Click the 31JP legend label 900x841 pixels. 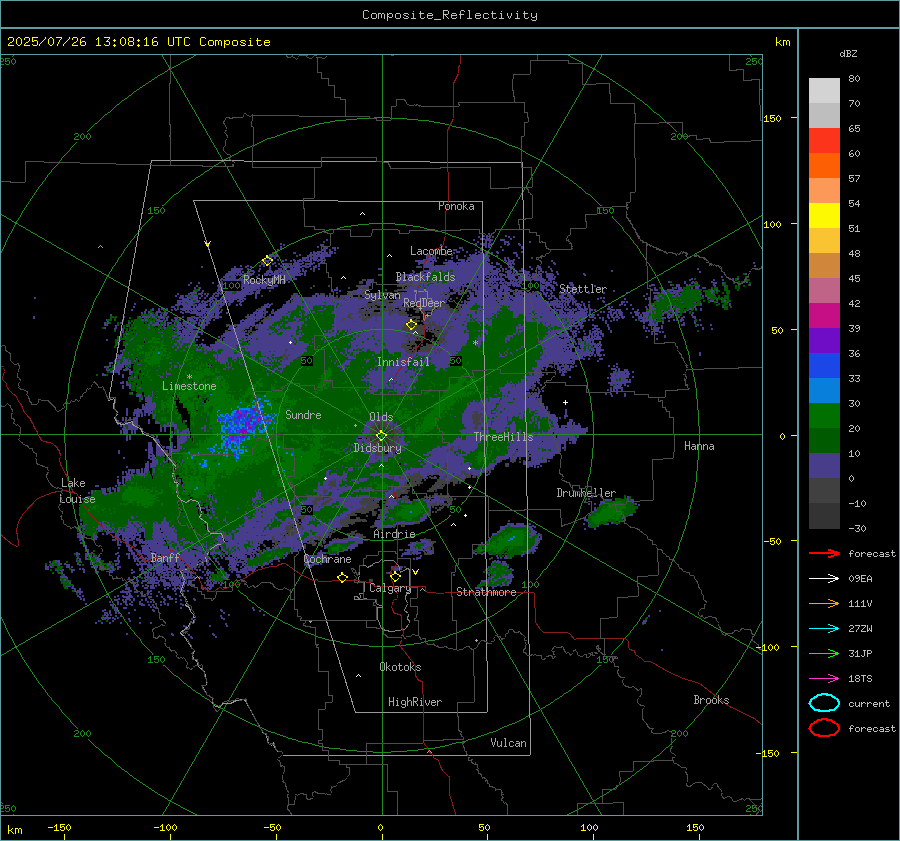pyautogui.click(x=860, y=653)
